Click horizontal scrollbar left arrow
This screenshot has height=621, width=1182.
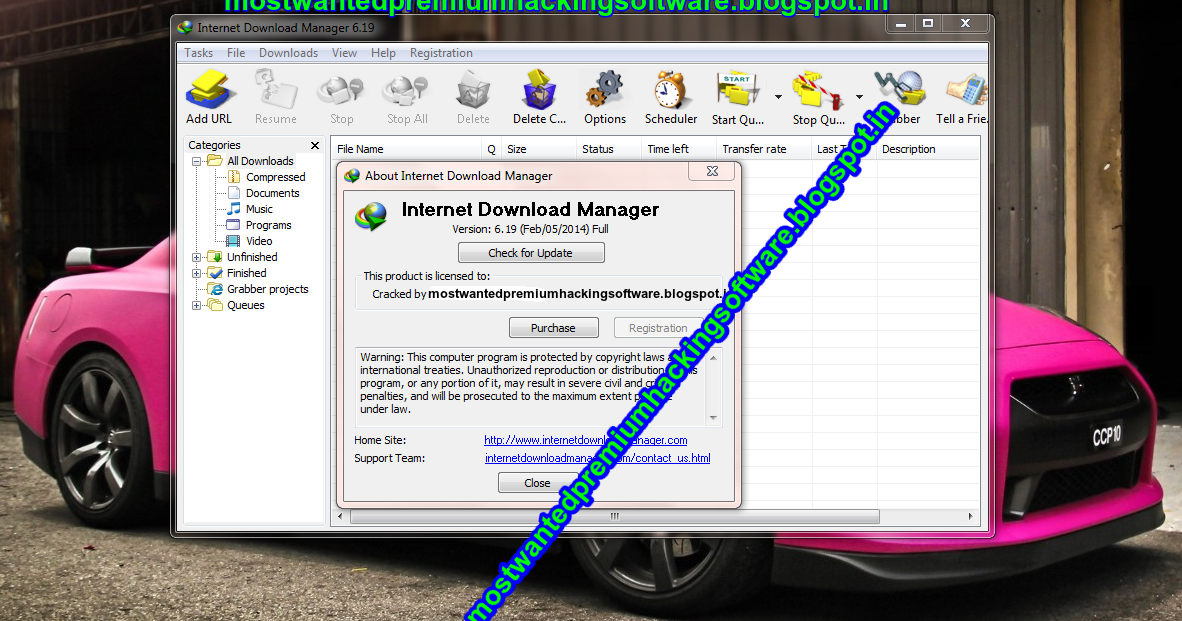pos(340,516)
